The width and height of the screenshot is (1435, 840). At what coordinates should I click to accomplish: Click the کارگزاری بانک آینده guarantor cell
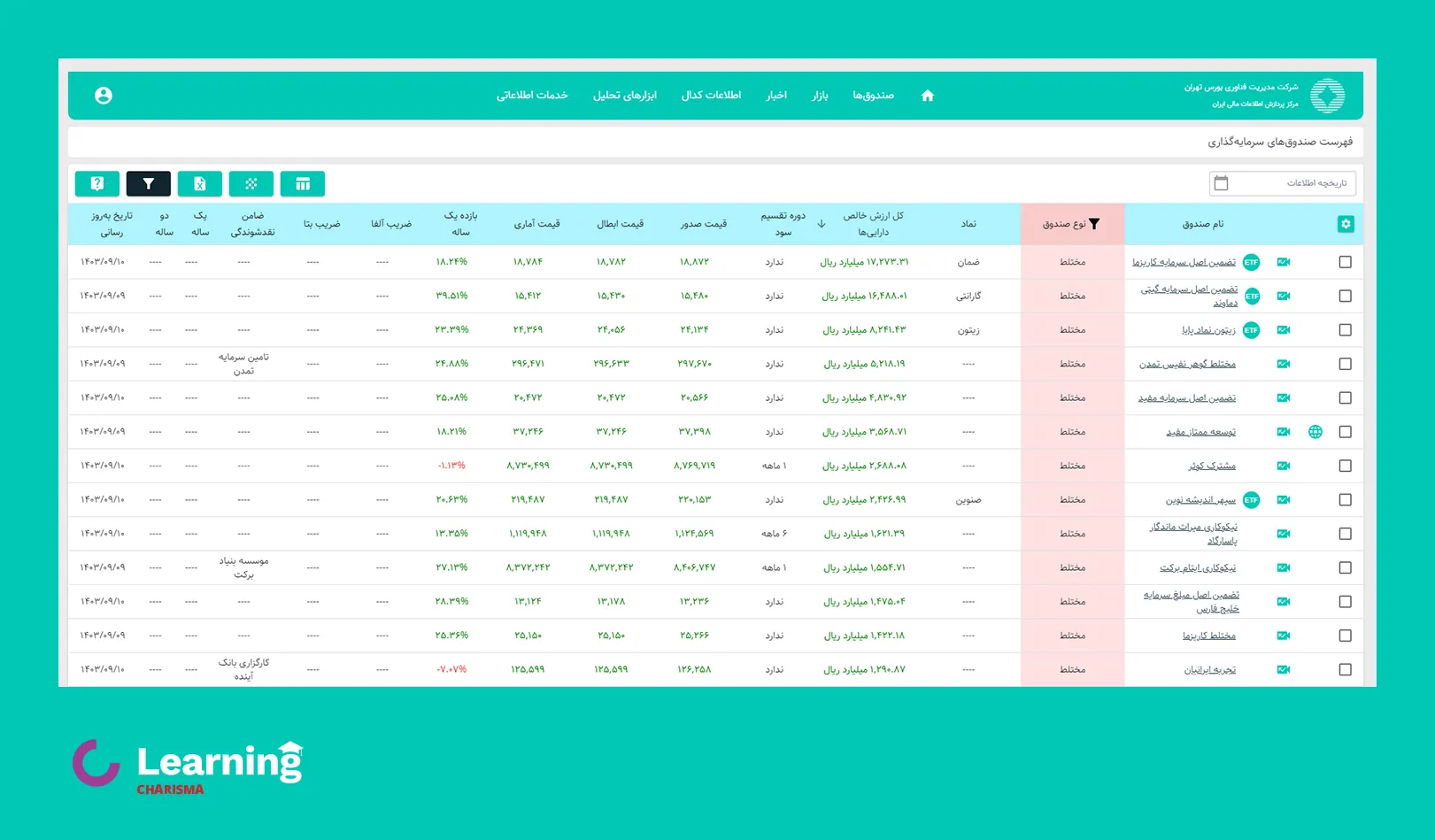[244, 670]
